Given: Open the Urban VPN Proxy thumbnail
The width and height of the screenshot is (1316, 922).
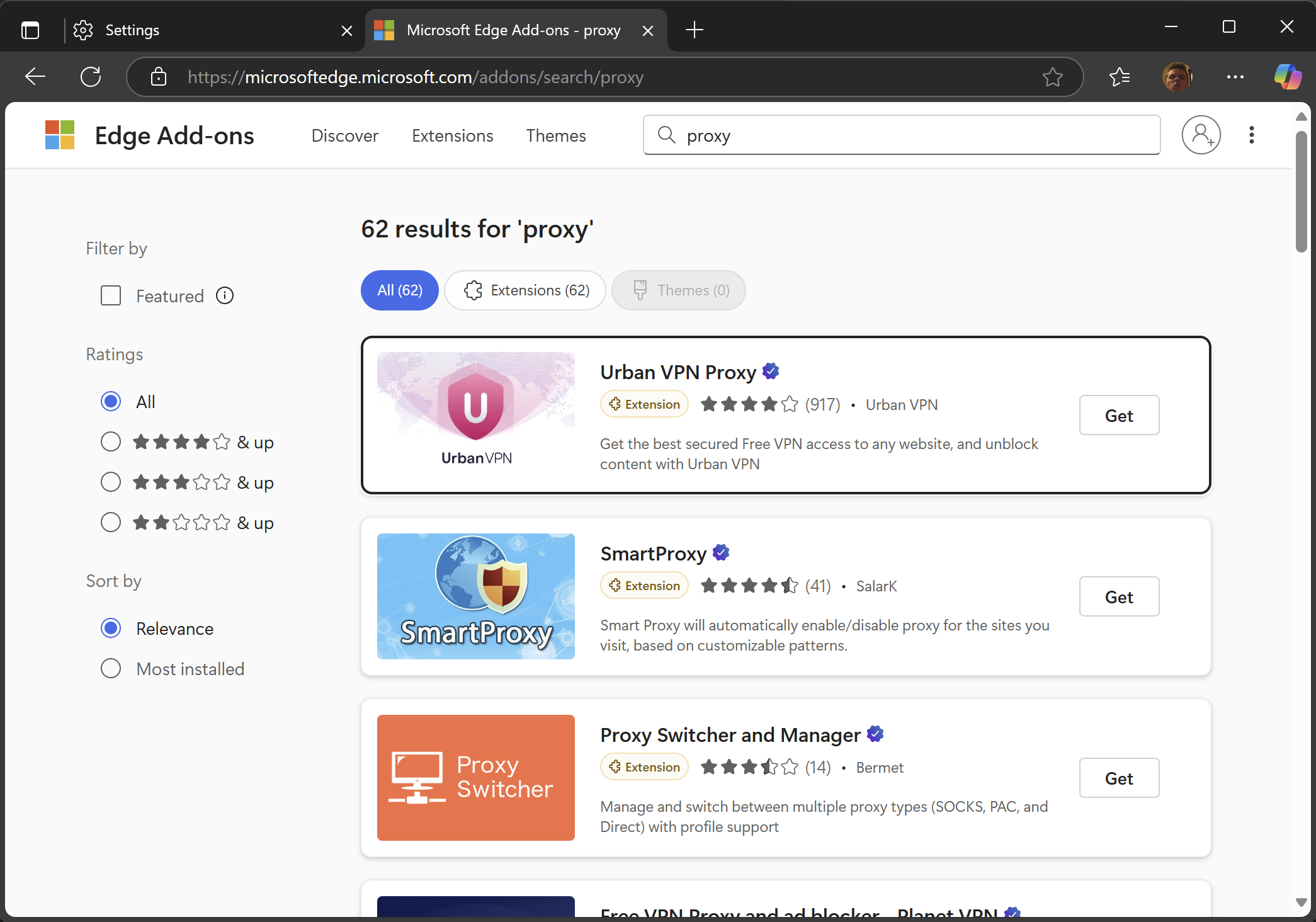Looking at the screenshot, I should (x=476, y=415).
